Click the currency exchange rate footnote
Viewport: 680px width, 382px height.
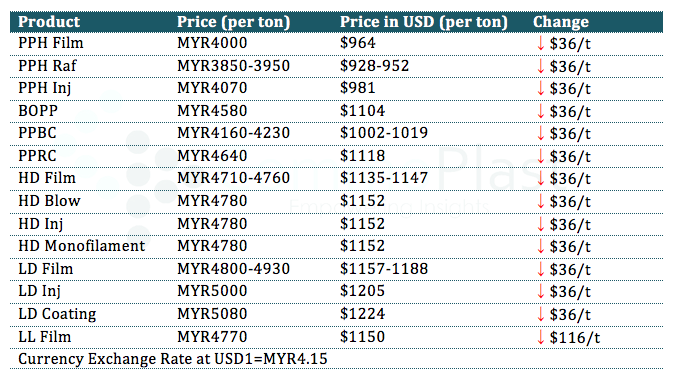point(173,359)
